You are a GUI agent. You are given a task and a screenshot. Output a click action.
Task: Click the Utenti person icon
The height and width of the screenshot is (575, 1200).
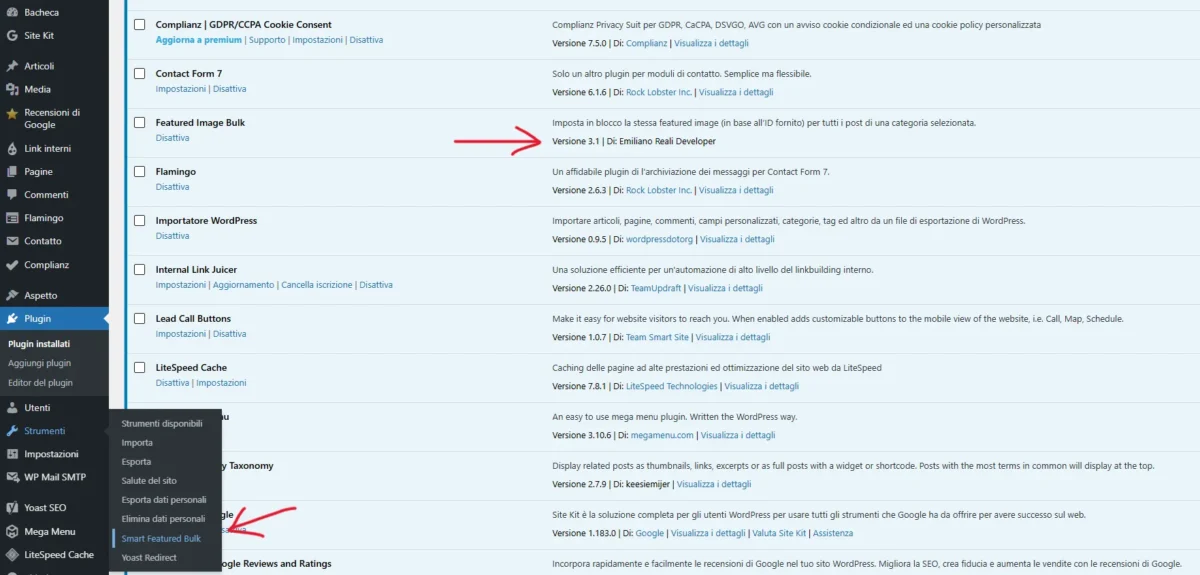pos(12,408)
